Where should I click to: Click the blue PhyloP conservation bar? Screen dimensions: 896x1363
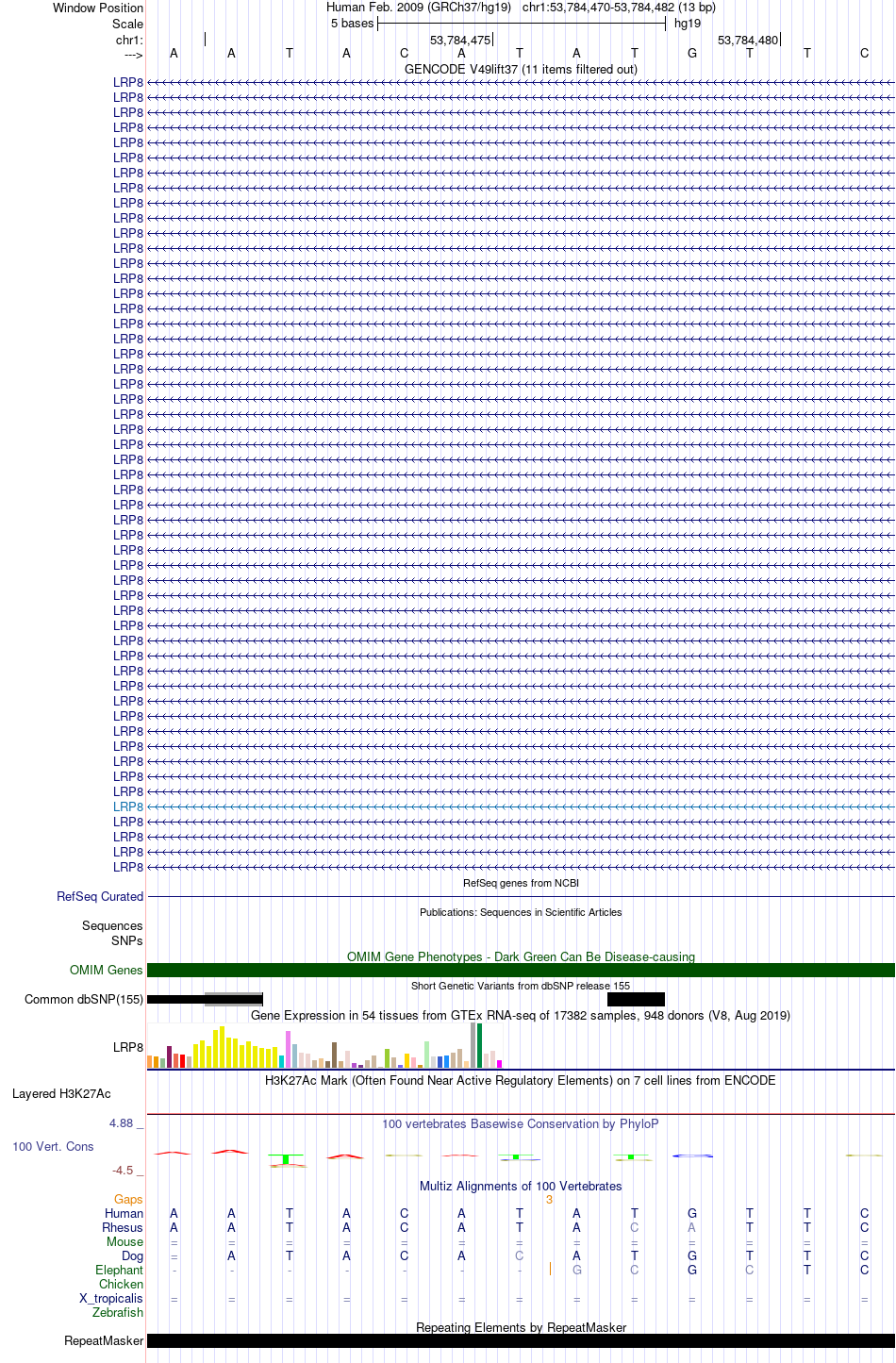[692, 1155]
